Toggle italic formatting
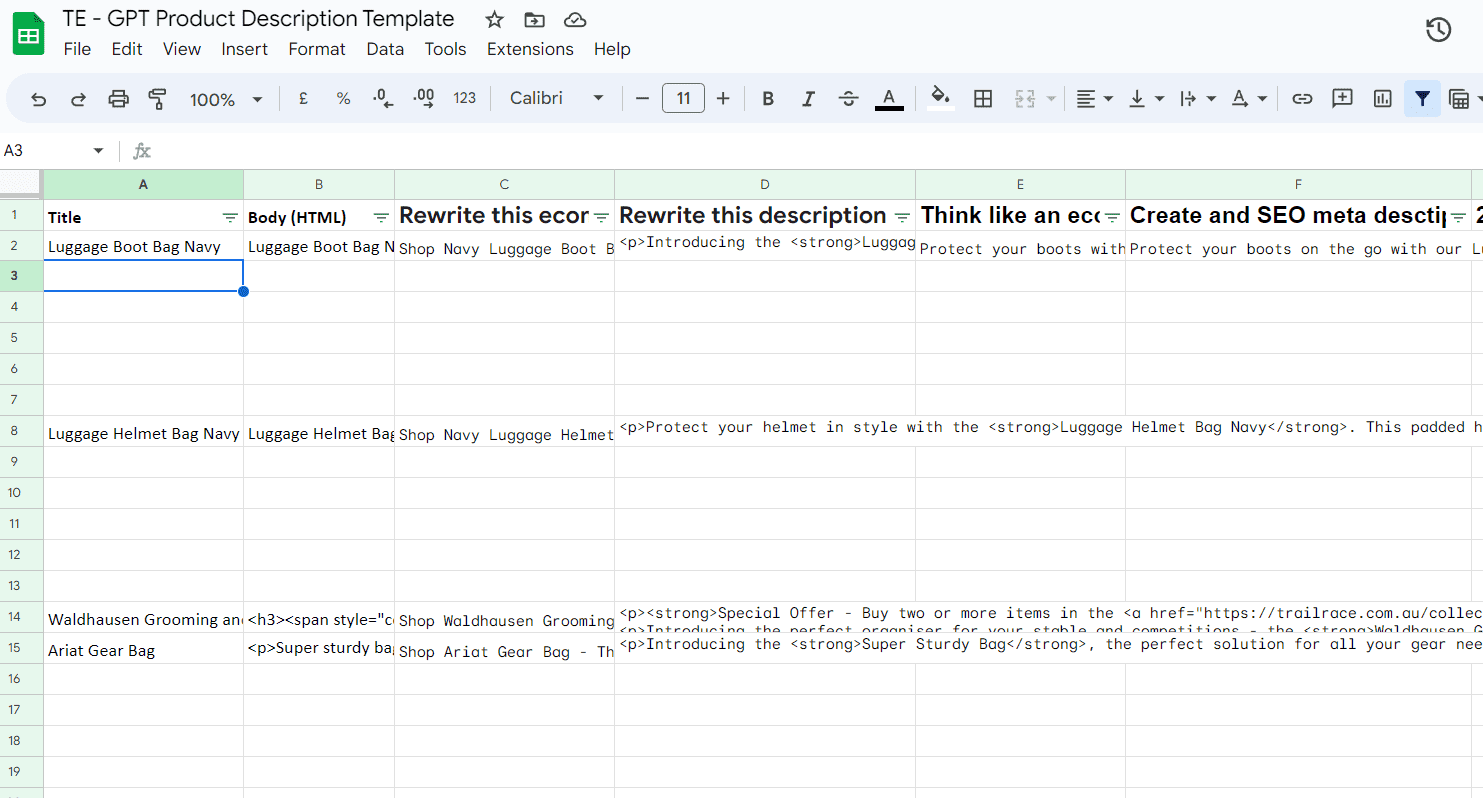The height and width of the screenshot is (798, 1483). 808,98
